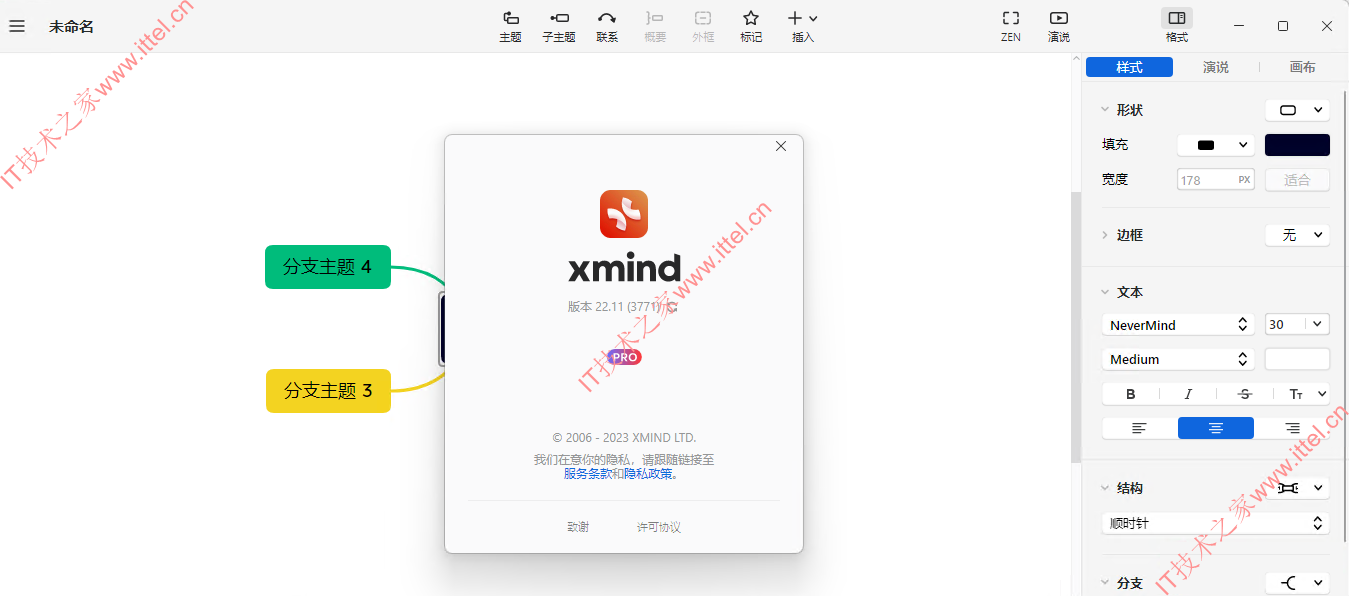
Task: Add a summary with 概要 tool
Action: pos(655,26)
